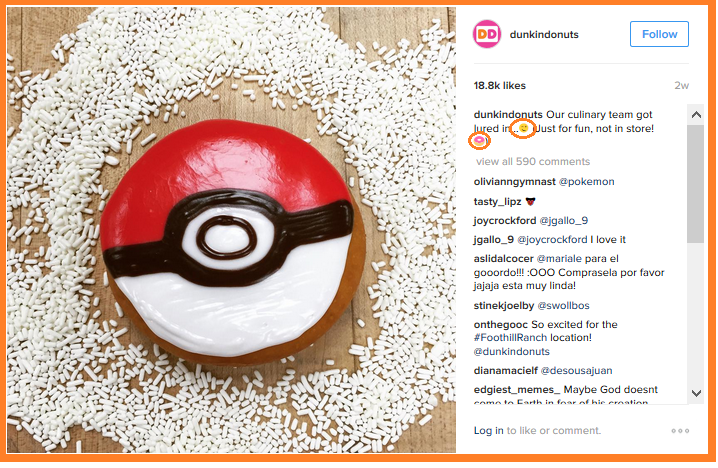The width and height of the screenshot is (718, 468).
Task: Click the comments scroll down arrow
Action: [696, 393]
